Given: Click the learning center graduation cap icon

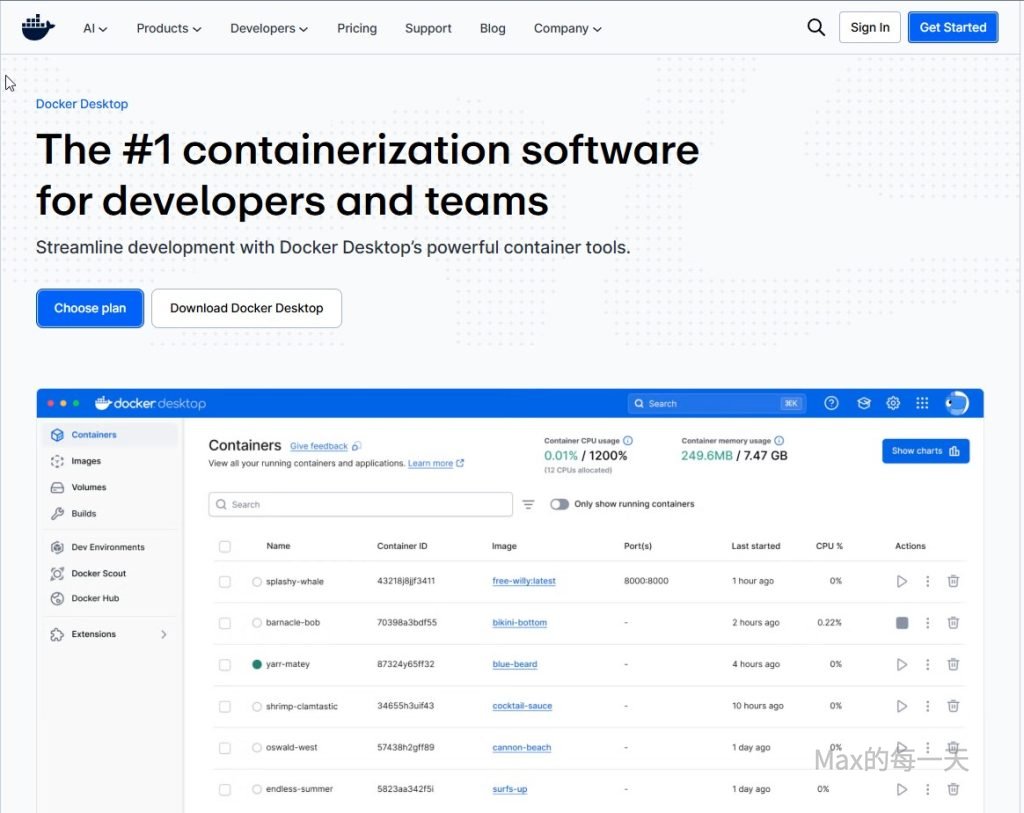Looking at the screenshot, I should pyautogui.click(x=863, y=403).
